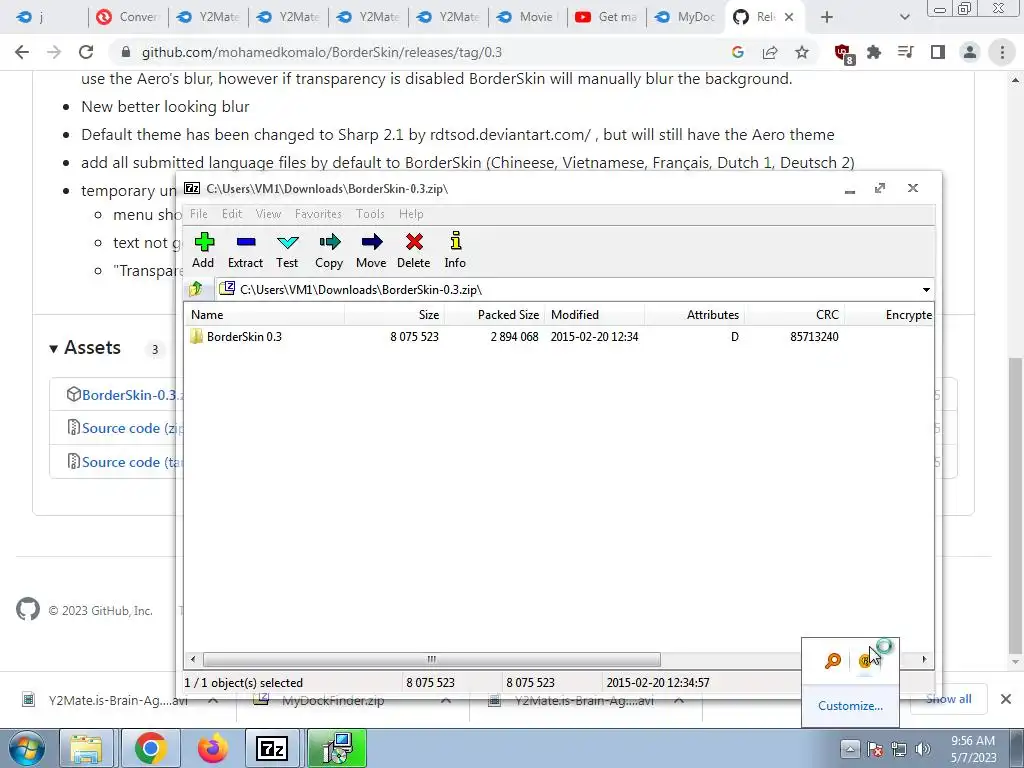The image size is (1024, 768).
Task: Open options chevron for MyDockFinder.zip download
Action: [445, 700]
